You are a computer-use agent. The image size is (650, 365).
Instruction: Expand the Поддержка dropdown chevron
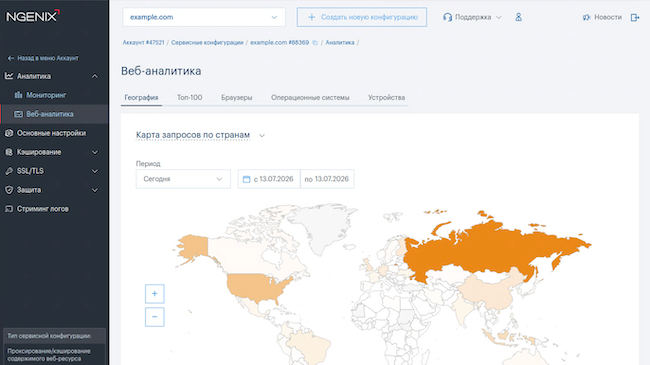[x=499, y=17]
